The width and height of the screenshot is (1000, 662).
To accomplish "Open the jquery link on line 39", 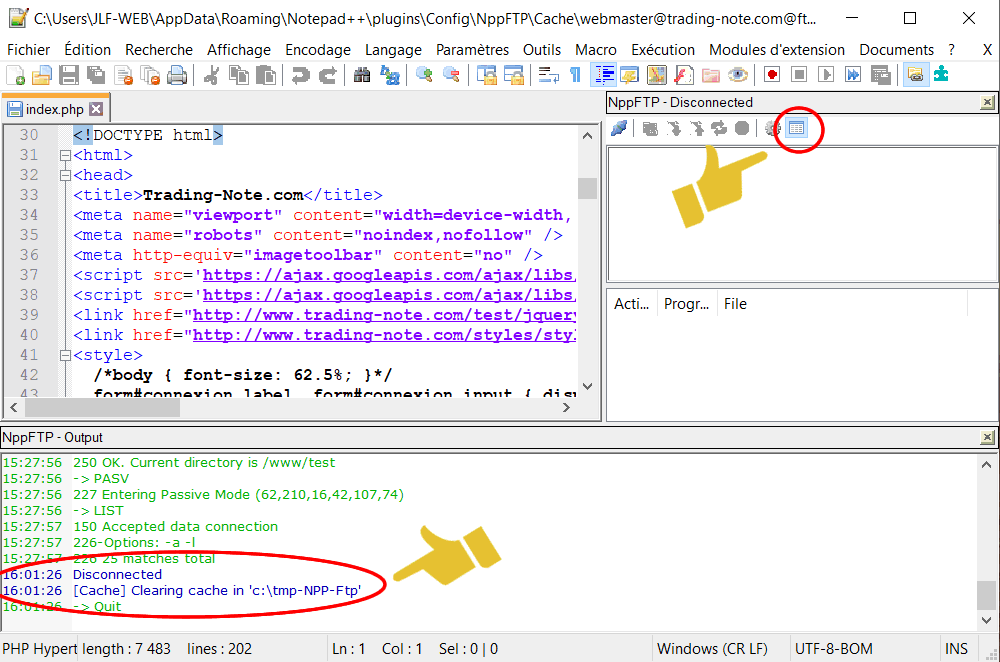I will pos(384,315).
